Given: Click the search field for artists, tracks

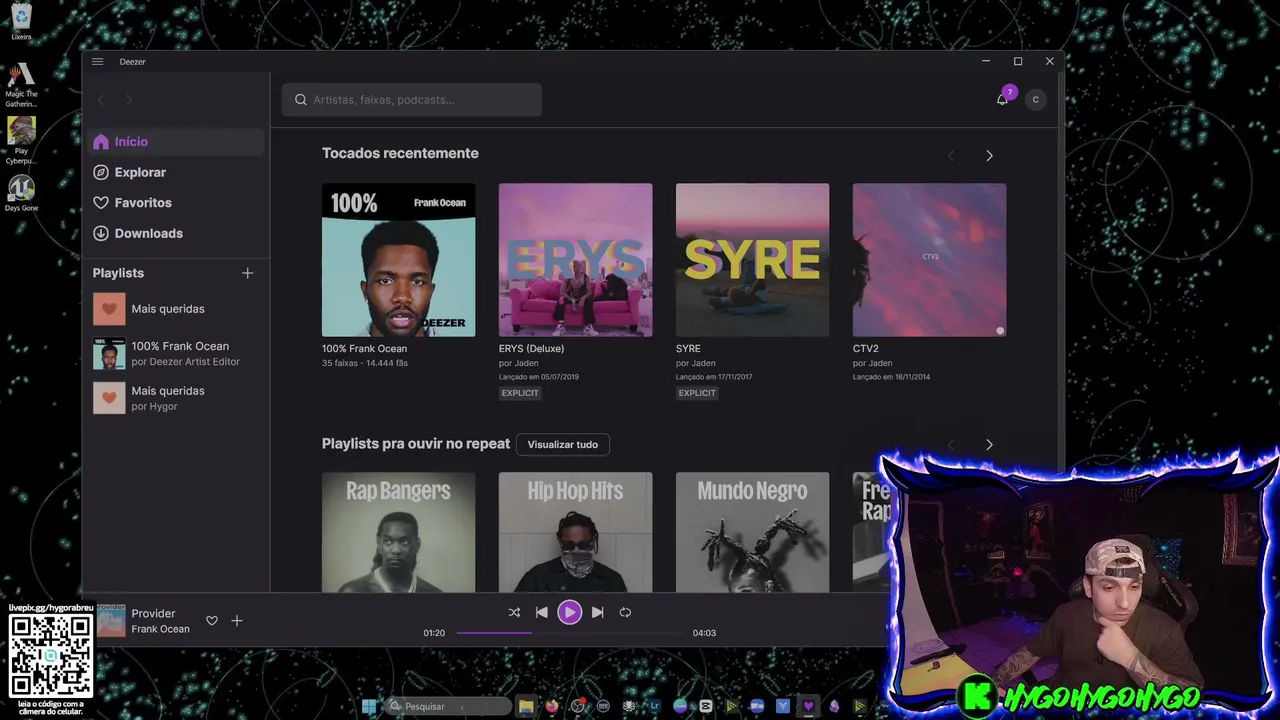Looking at the screenshot, I should pos(412,99).
